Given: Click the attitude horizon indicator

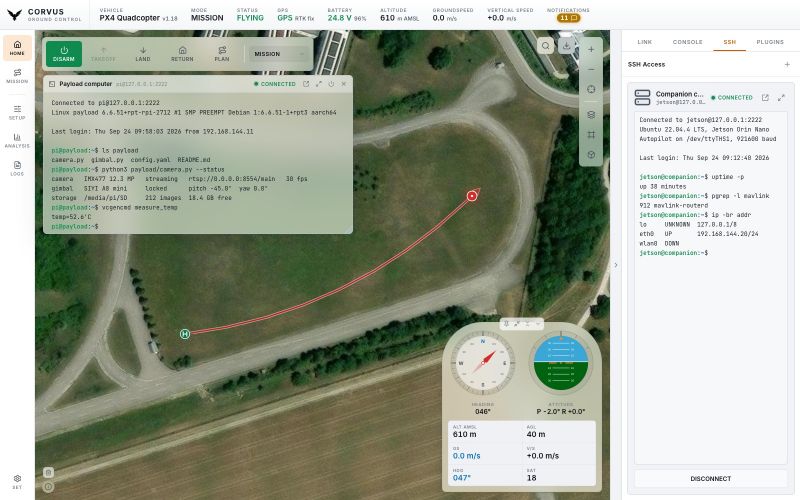Looking at the screenshot, I should pyautogui.click(x=561, y=363).
